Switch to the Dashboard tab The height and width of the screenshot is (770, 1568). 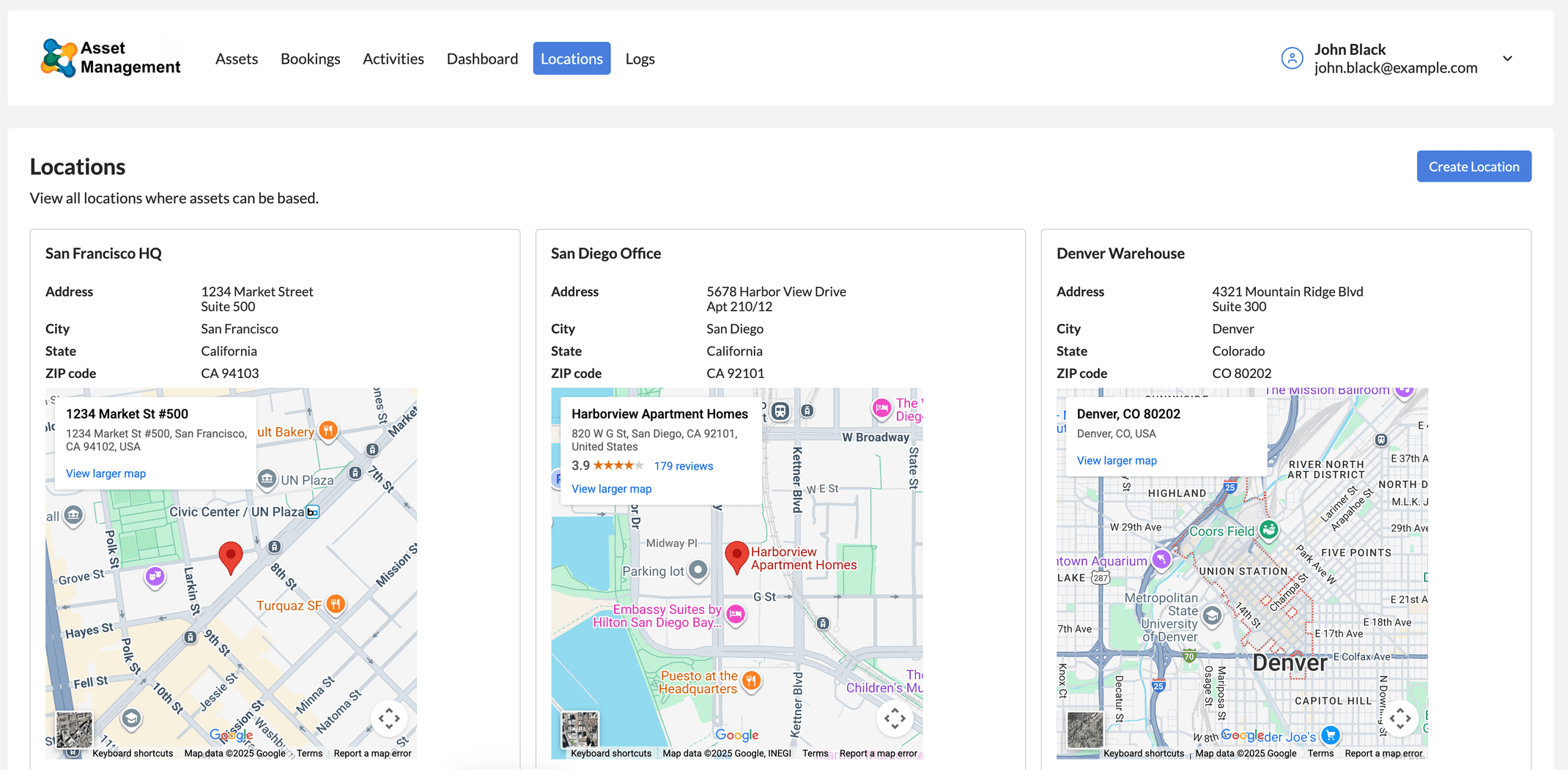[x=482, y=58]
